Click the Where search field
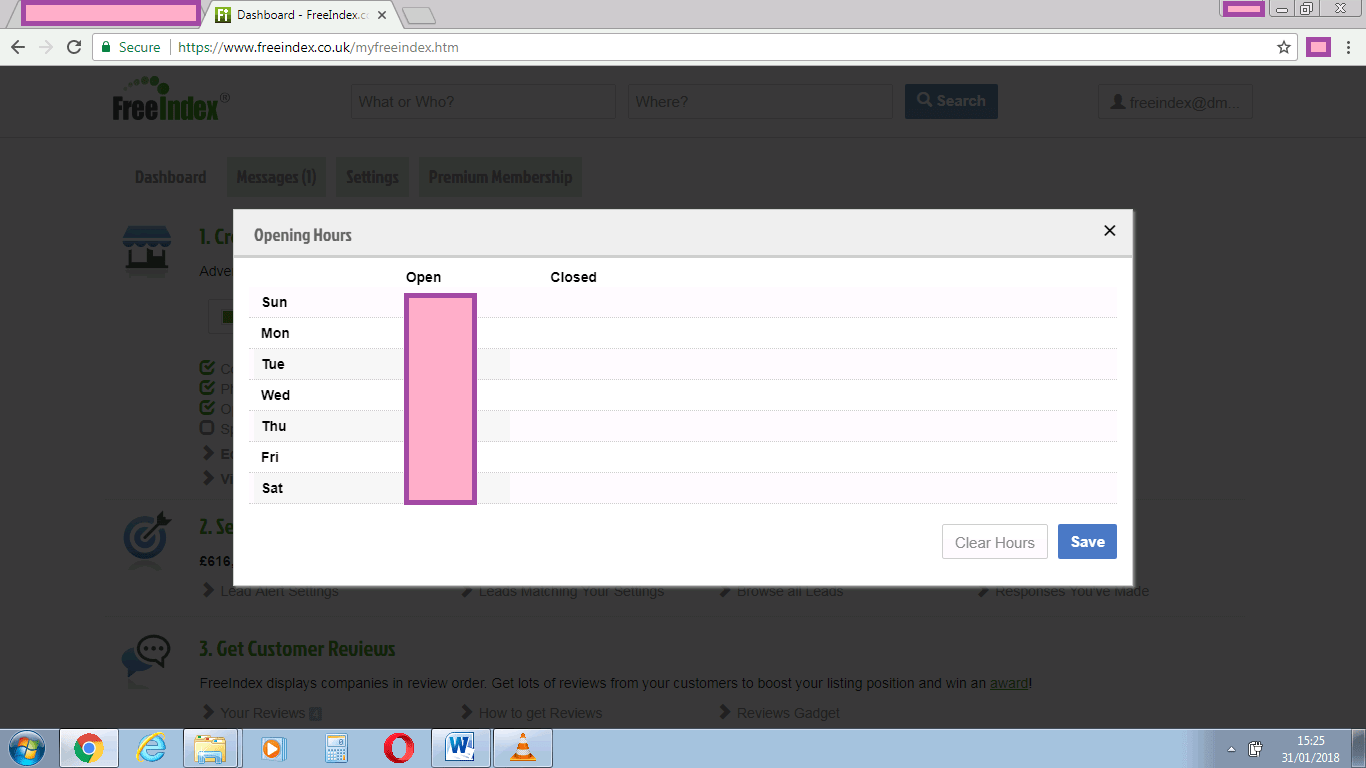Viewport: 1366px width, 768px height. point(759,101)
